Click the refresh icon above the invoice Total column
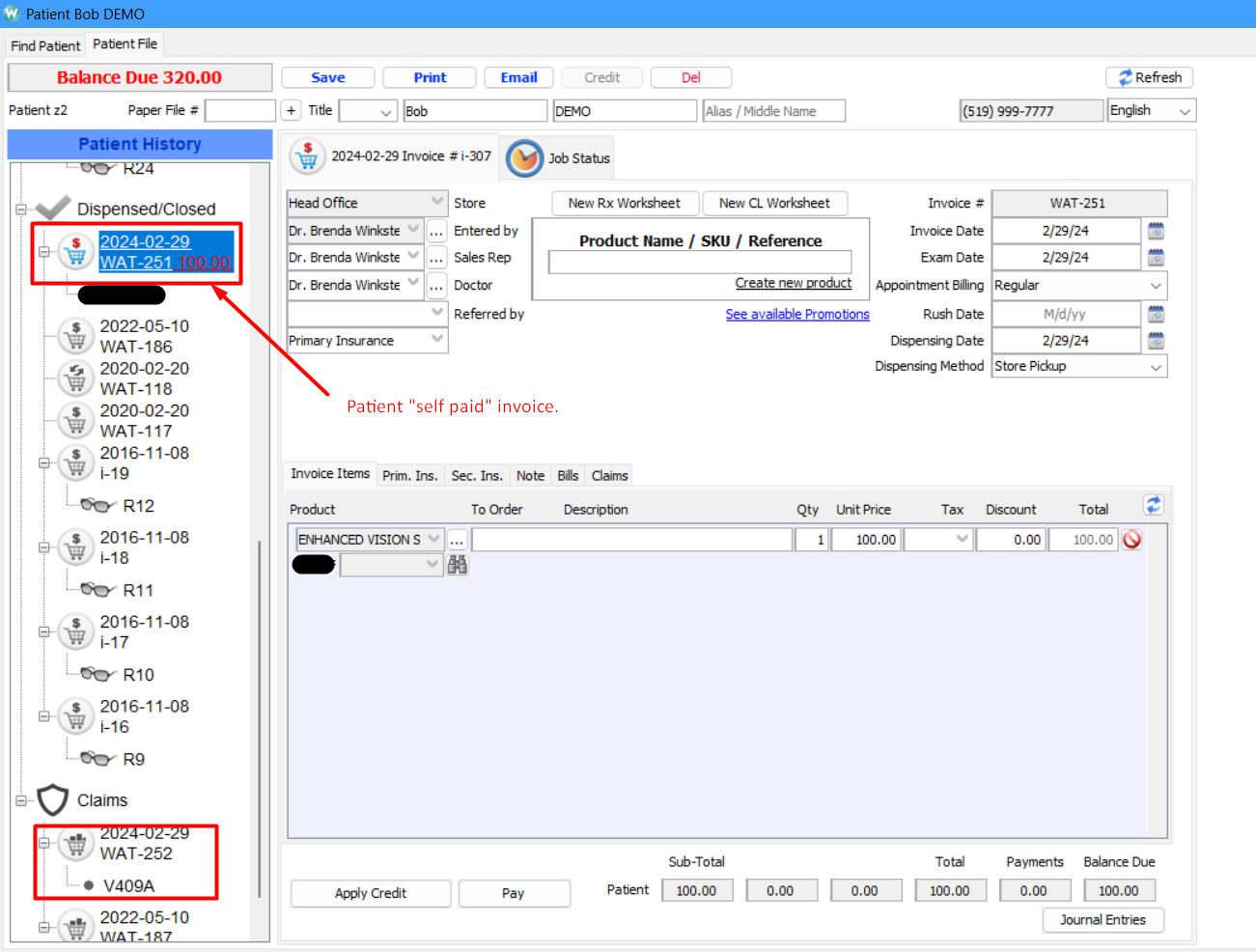The width and height of the screenshot is (1256, 952). tap(1153, 504)
